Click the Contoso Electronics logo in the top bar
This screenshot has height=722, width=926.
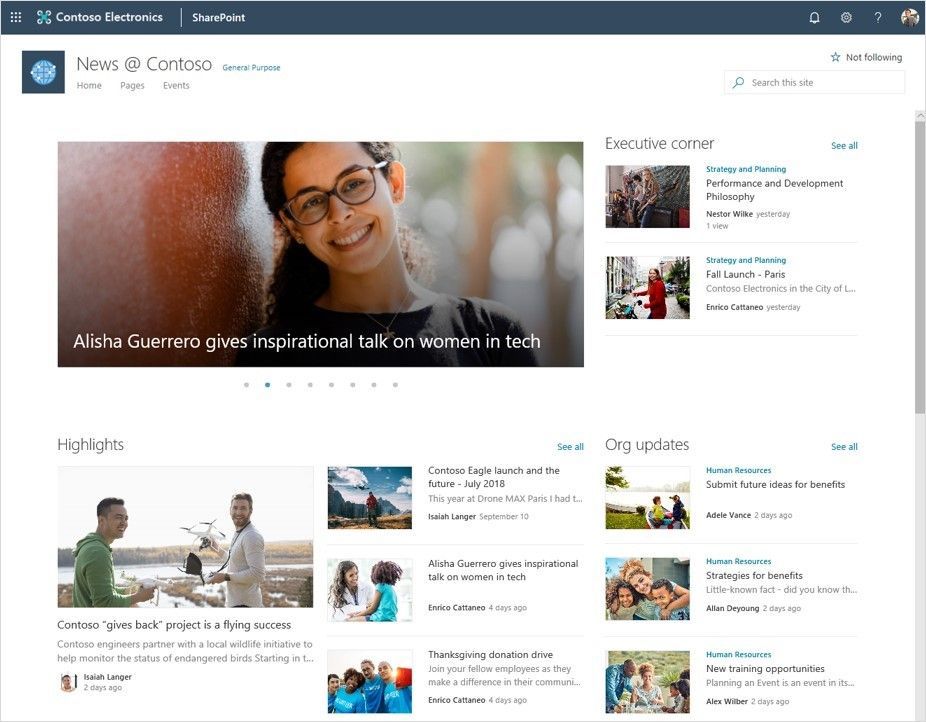click(x=42, y=16)
